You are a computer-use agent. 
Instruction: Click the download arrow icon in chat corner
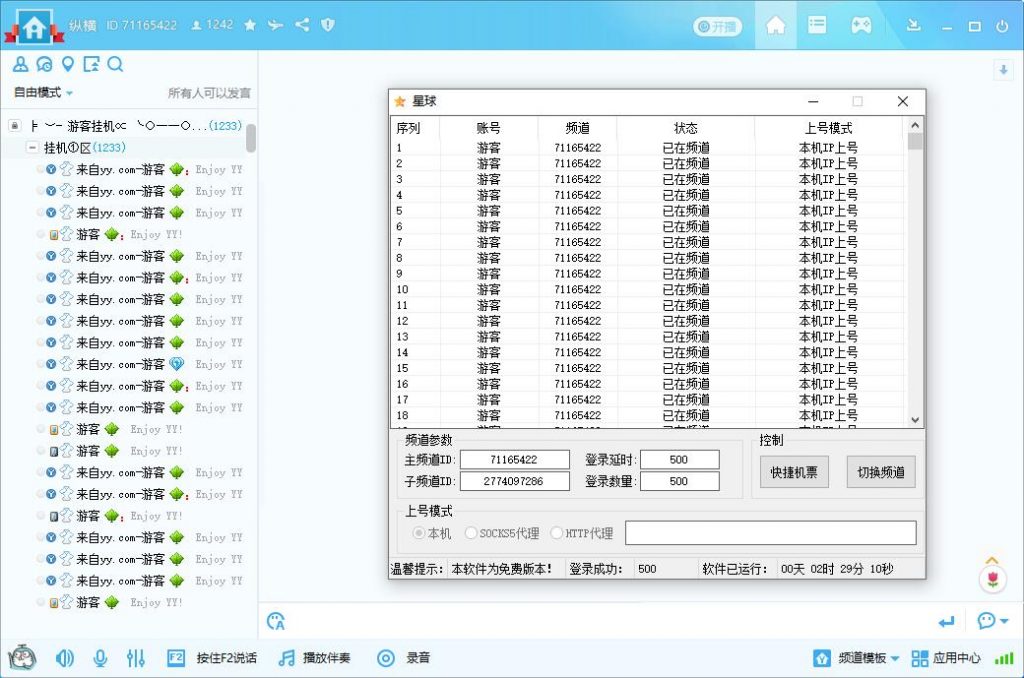(x=1003, y=69)
